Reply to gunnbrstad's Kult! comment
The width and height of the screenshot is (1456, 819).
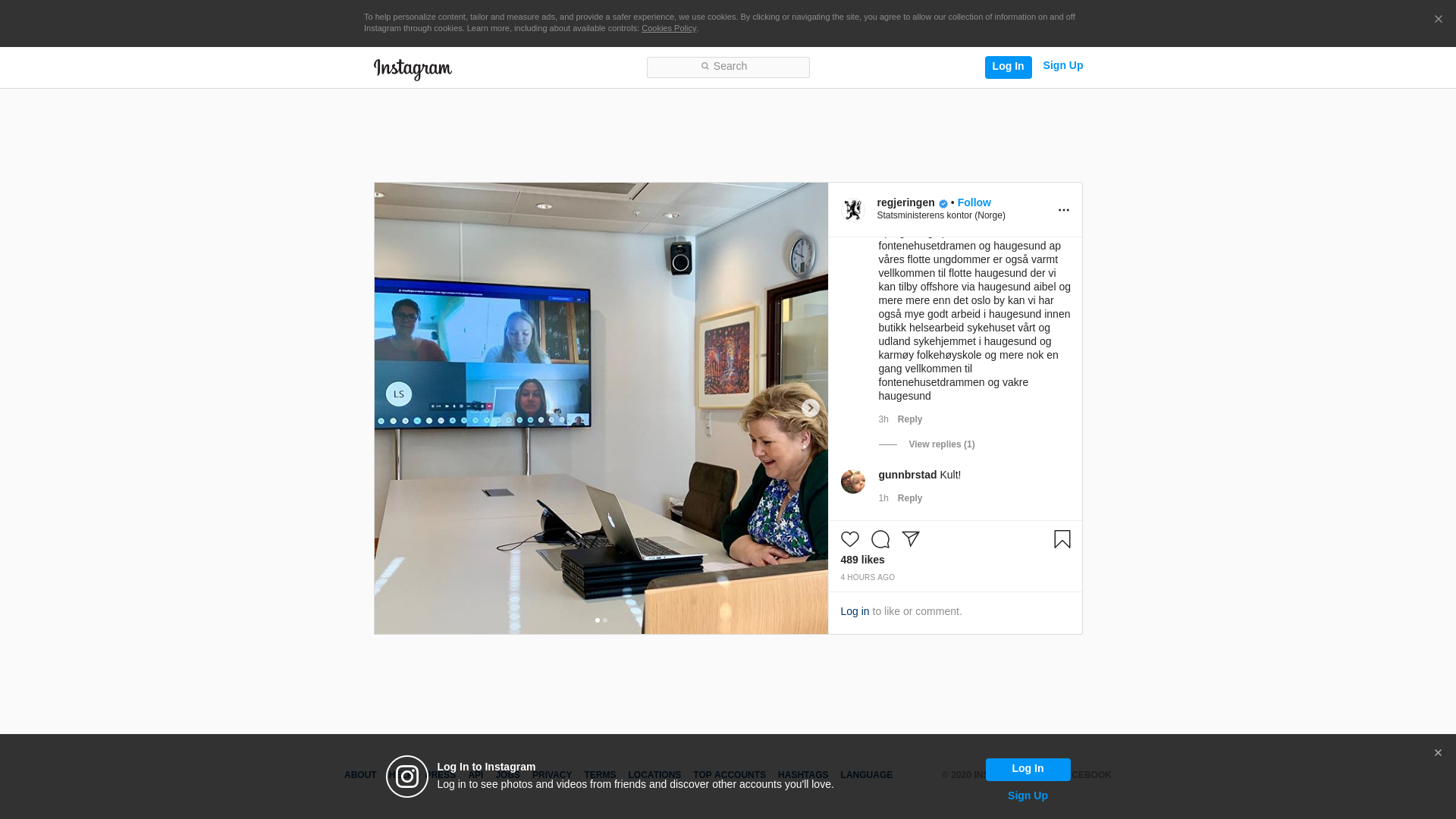tap(910, 498)
